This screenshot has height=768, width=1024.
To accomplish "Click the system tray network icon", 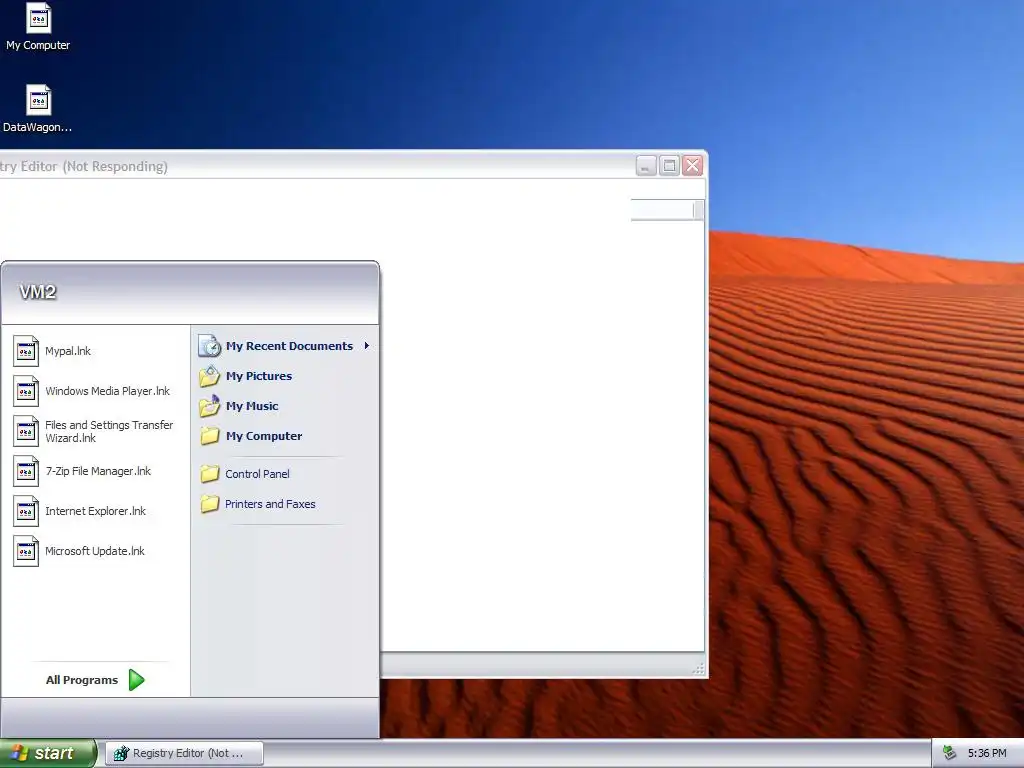I will point(950,753).
